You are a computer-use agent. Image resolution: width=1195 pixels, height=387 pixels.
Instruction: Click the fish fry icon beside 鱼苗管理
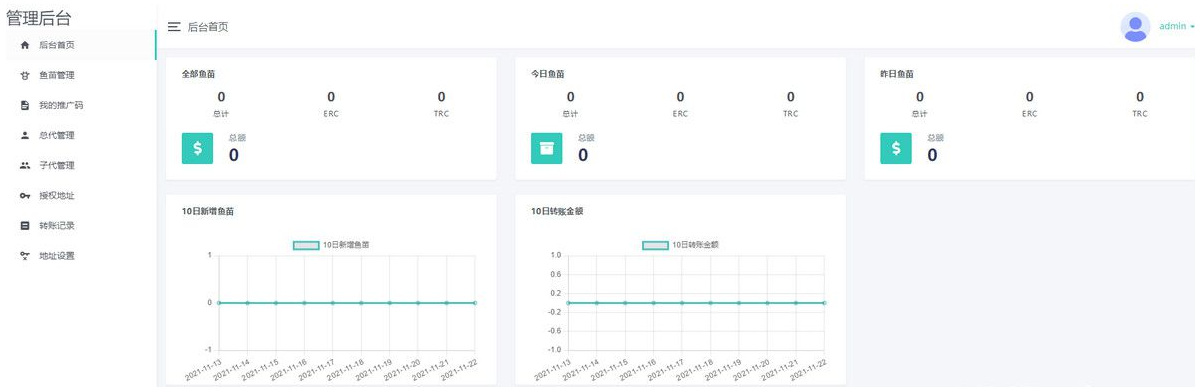[24, 75]
